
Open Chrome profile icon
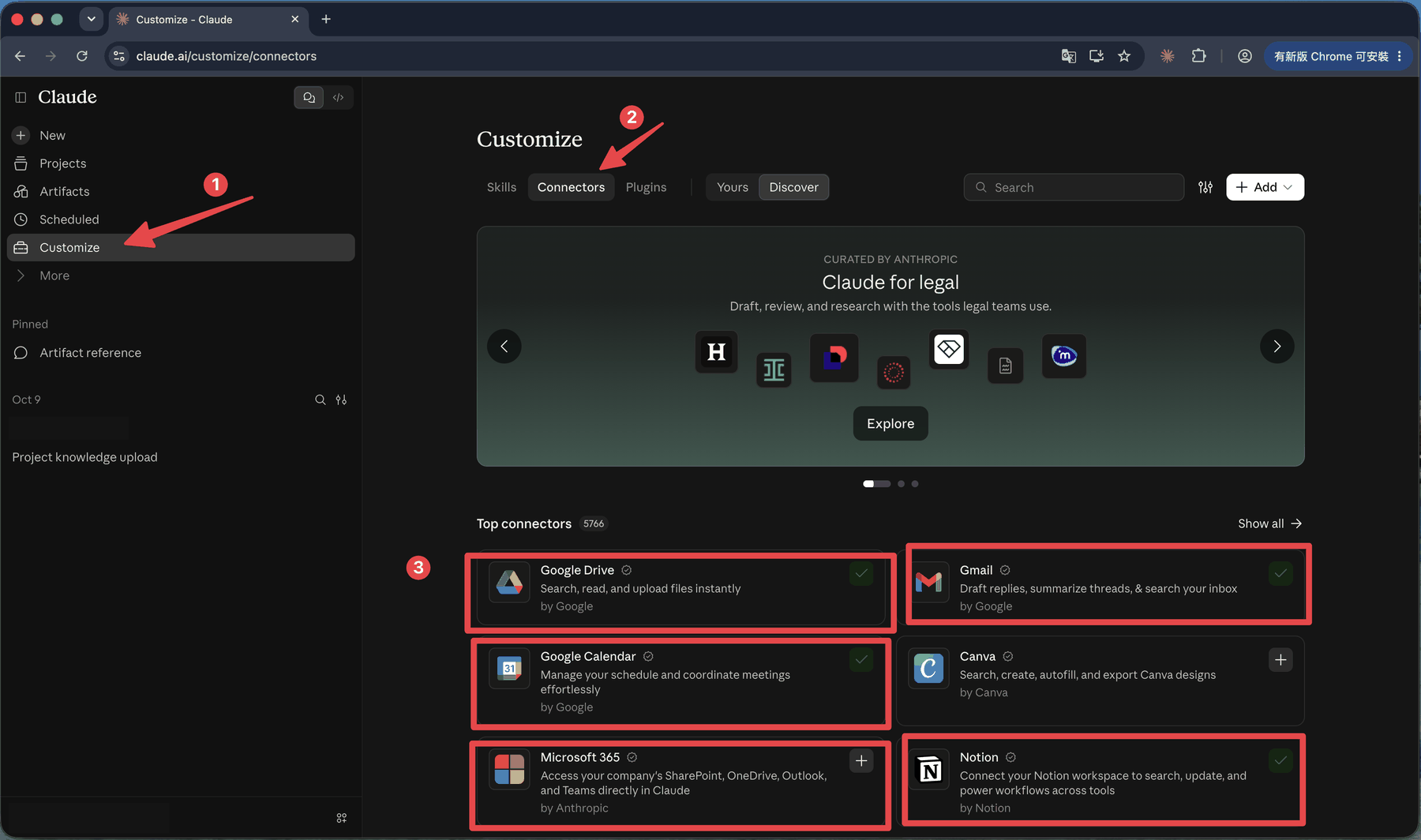point(1245,56)
